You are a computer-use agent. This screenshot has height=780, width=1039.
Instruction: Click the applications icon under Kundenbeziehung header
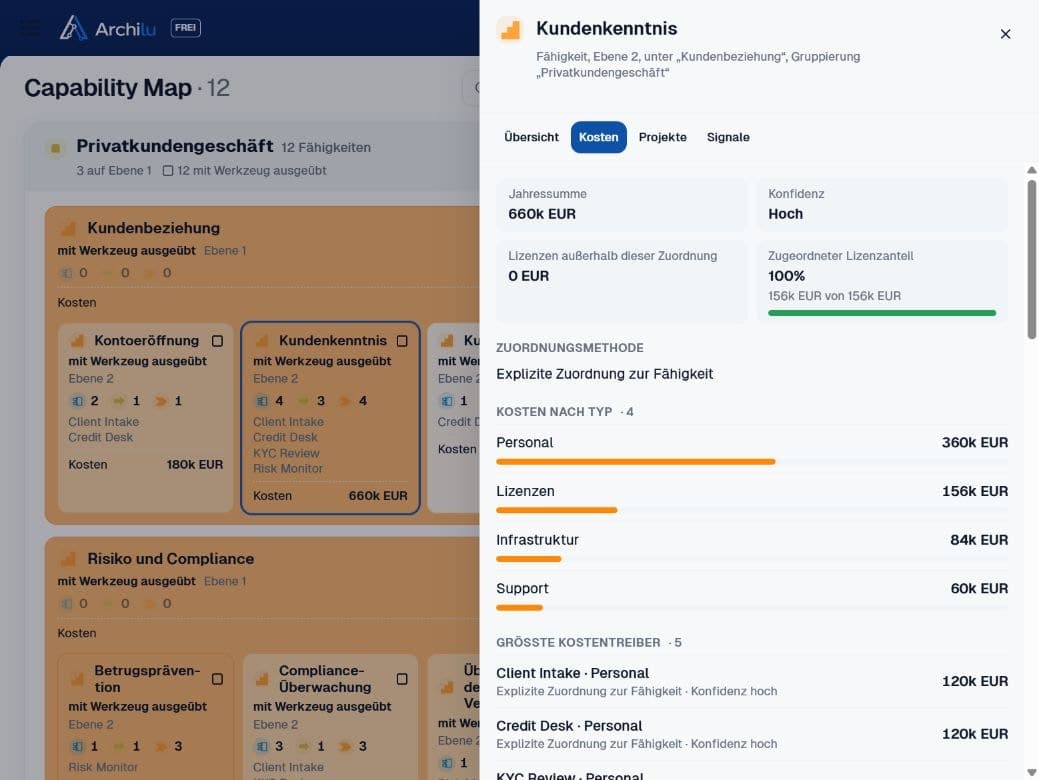[66, 273]
